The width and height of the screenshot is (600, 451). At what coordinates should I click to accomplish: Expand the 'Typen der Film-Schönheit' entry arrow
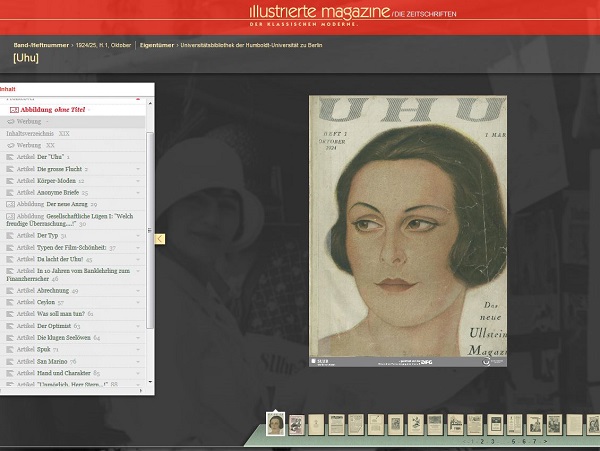tap(138, 248)
